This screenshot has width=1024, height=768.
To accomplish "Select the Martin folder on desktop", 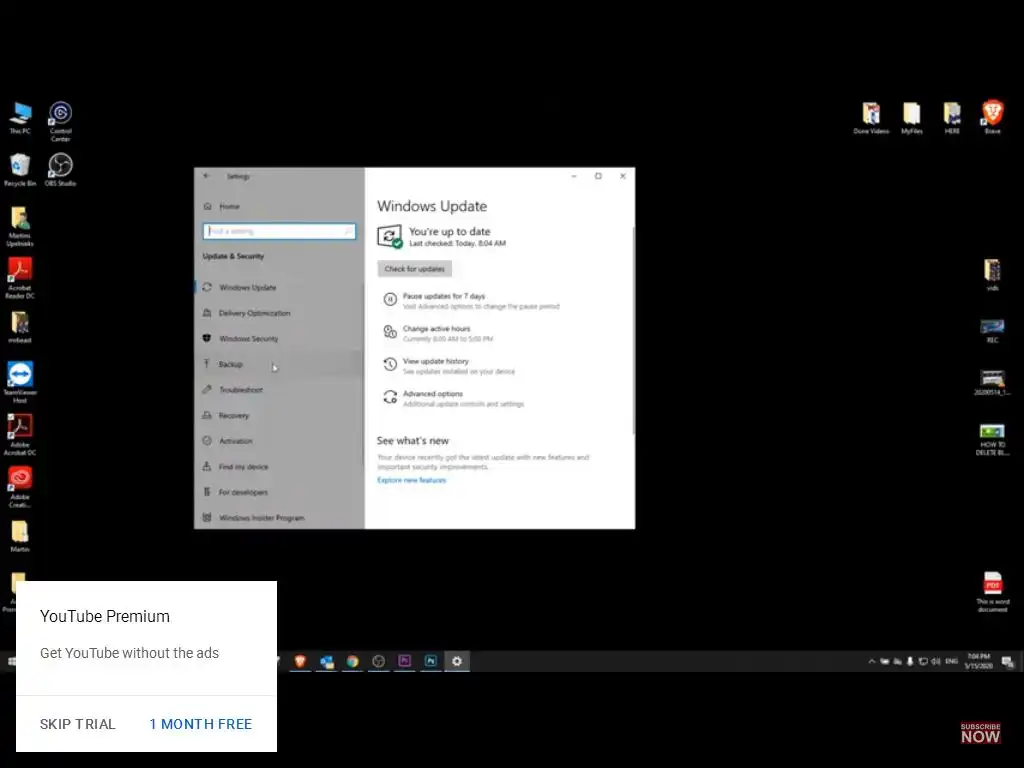I will 20,536.
